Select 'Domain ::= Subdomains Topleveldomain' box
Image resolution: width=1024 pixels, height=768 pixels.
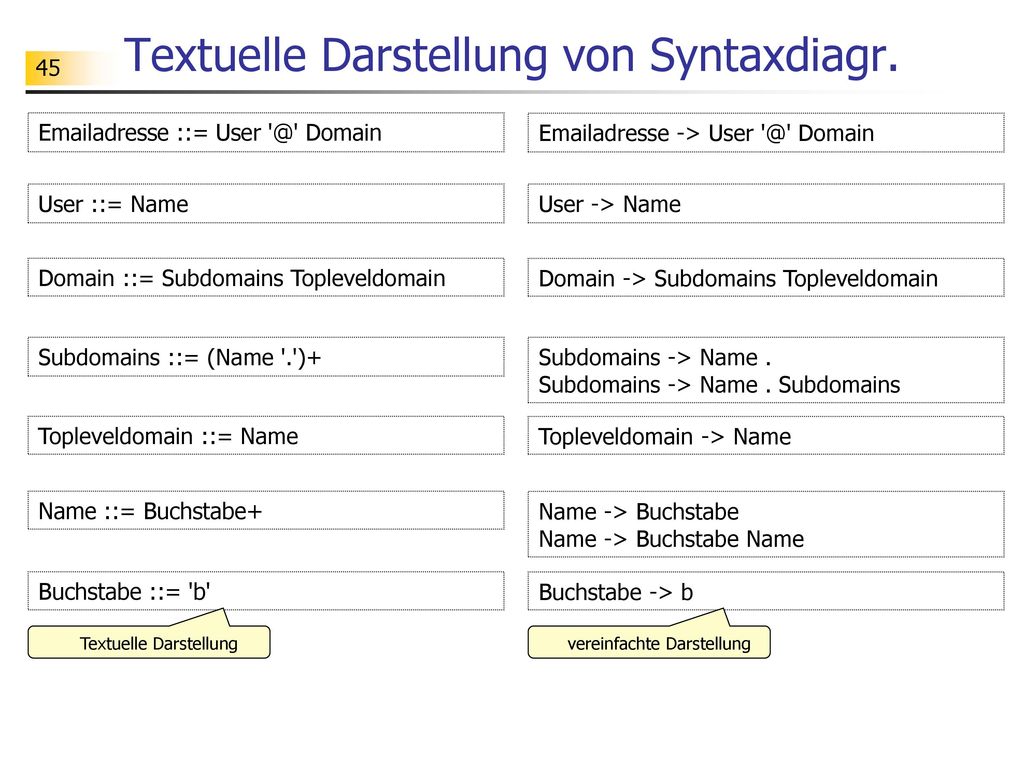[266, 278]
